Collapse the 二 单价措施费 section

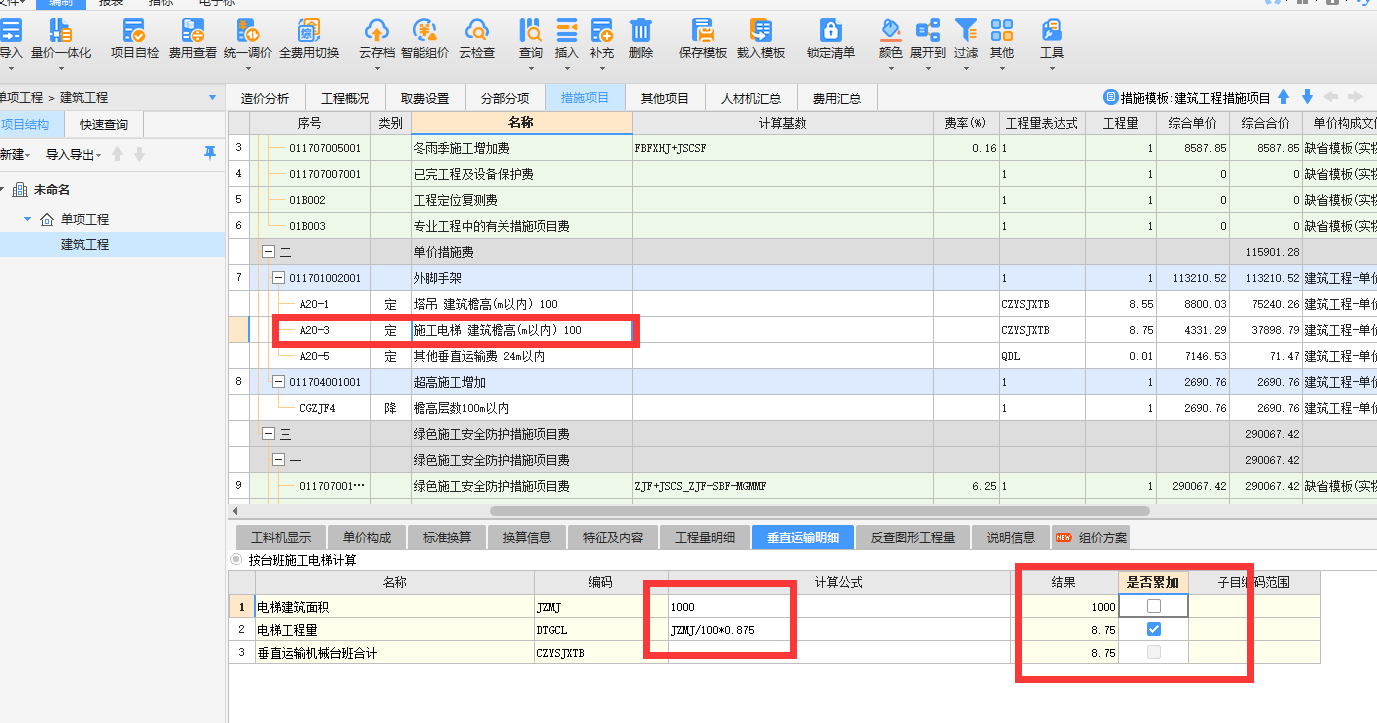tap(268, 252)
